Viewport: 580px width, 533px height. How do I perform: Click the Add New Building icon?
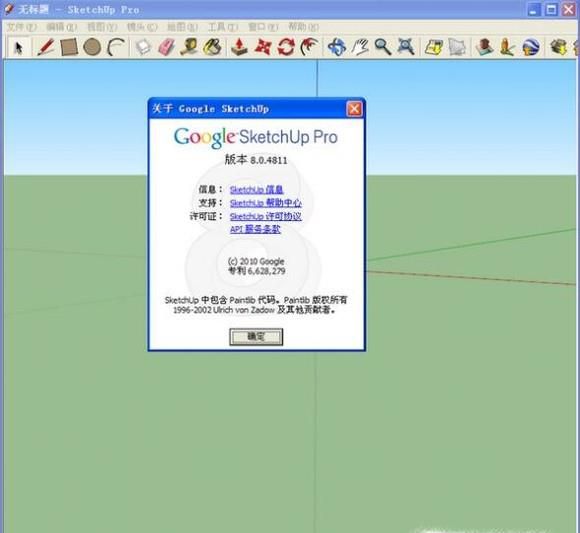click(484, 47)
